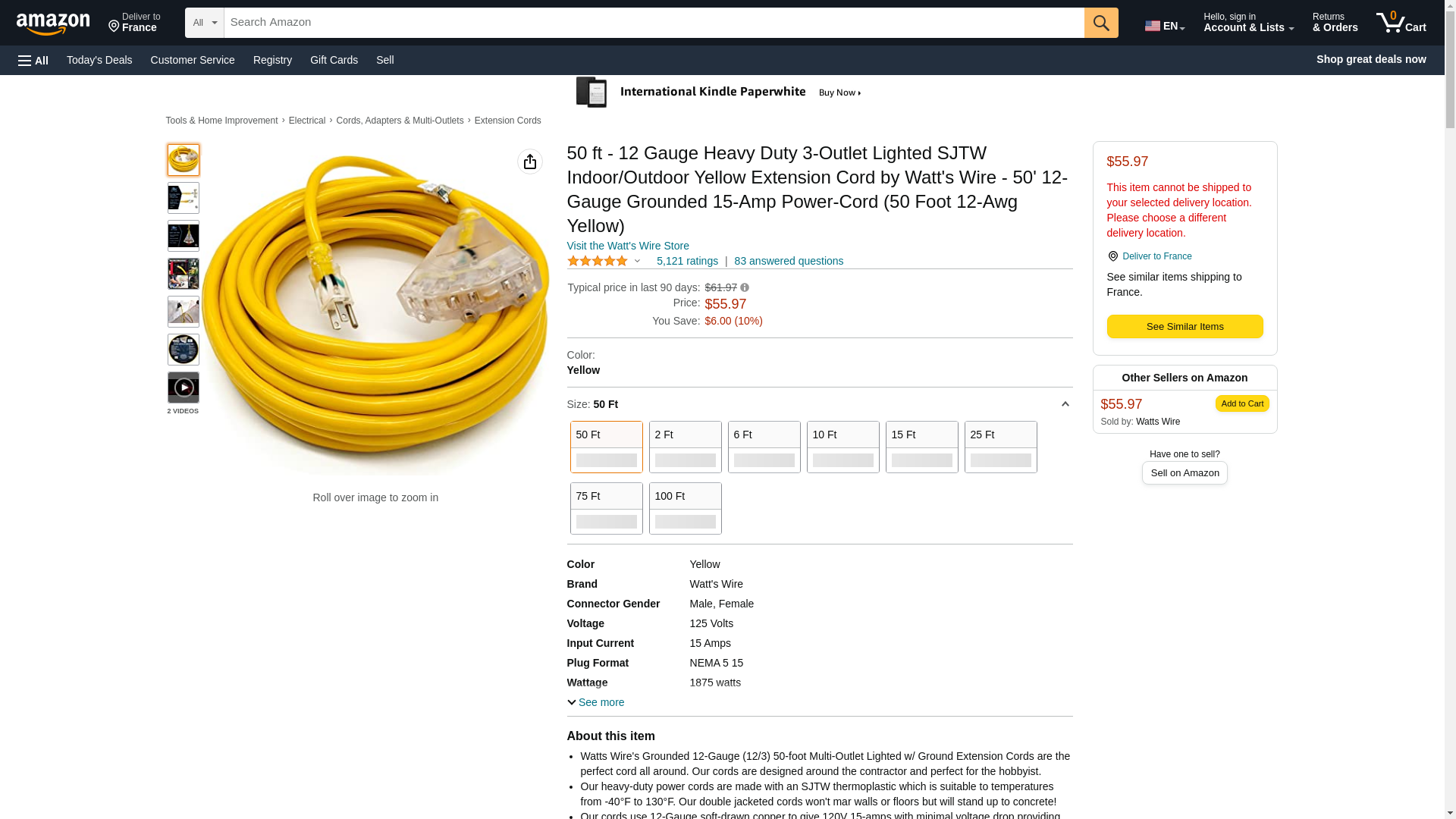The image size is (1456, 819).
Task: Click into the Search Amazon field
Action: click(653, 23)
